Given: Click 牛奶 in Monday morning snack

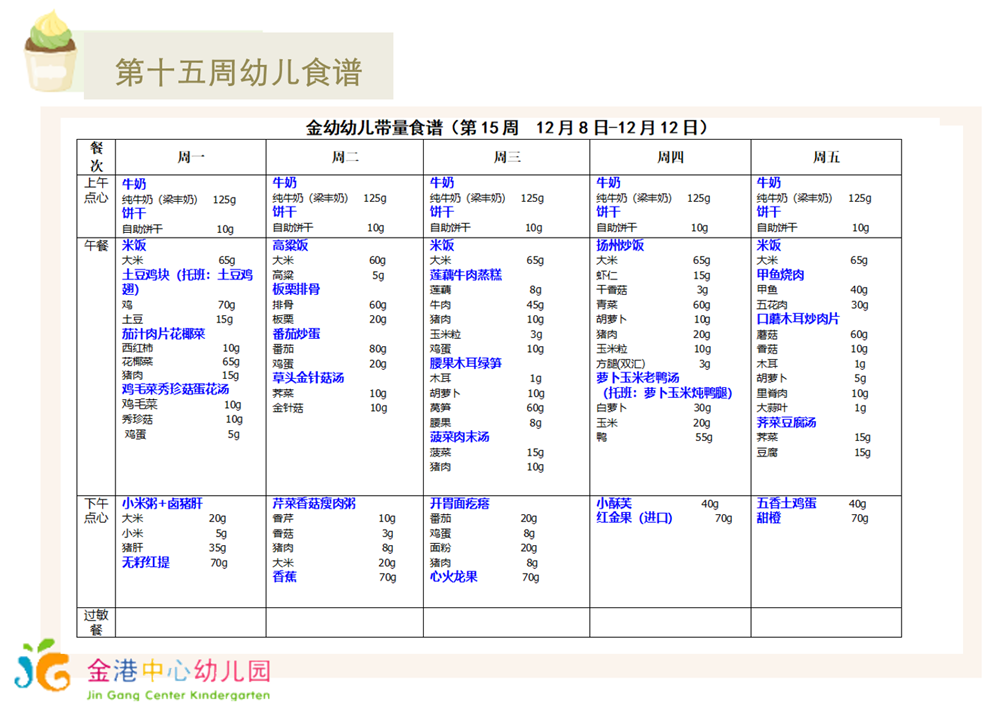Looking at the screenshot, I should 134,184.
